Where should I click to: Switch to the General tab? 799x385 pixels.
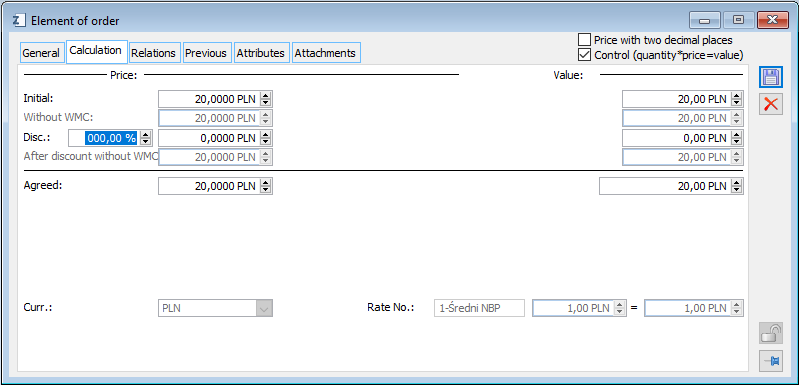click(x=41, y=53)
